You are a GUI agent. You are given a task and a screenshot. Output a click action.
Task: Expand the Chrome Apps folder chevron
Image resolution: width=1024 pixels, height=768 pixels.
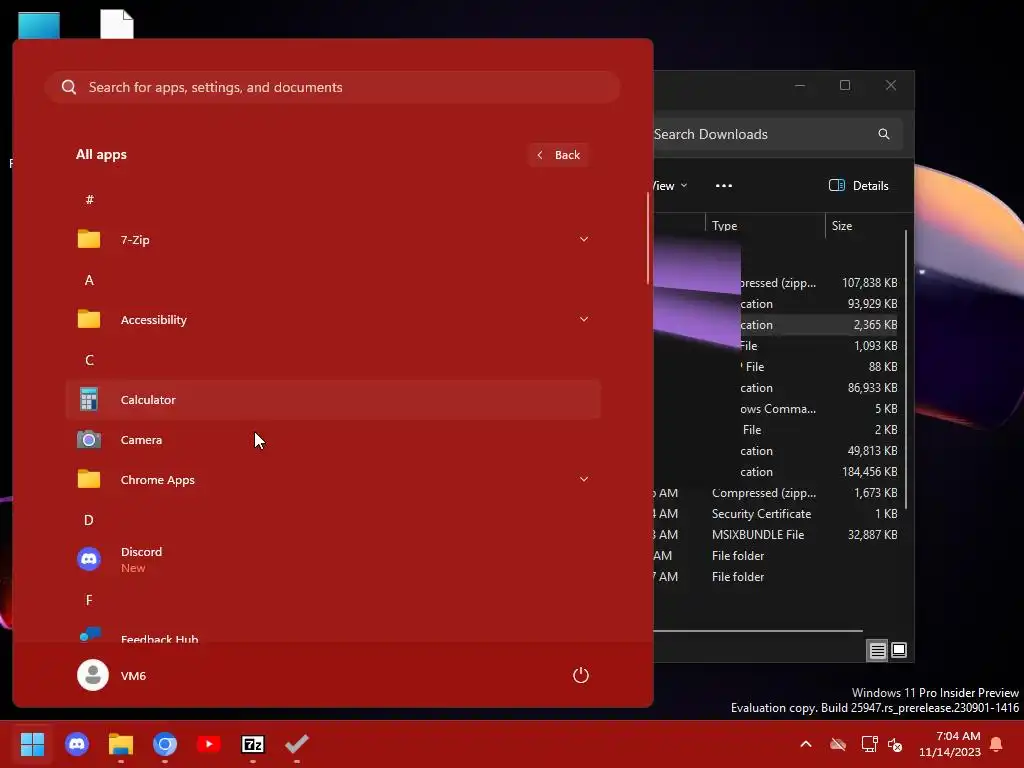pyautogui.click(x=584, y=479)
